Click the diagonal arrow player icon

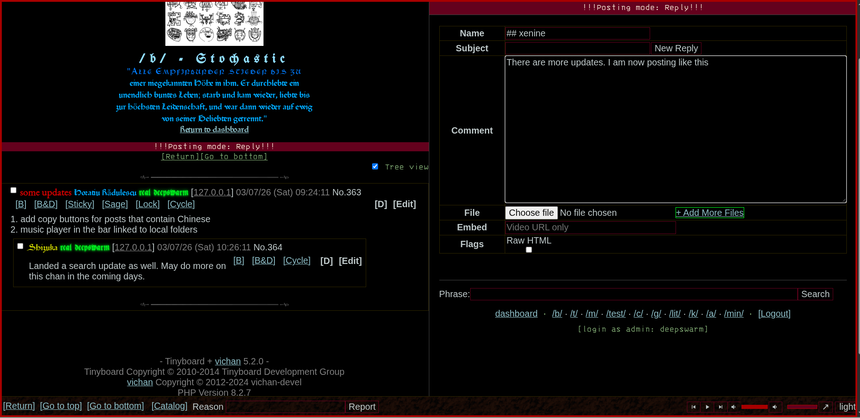(826, 407)
